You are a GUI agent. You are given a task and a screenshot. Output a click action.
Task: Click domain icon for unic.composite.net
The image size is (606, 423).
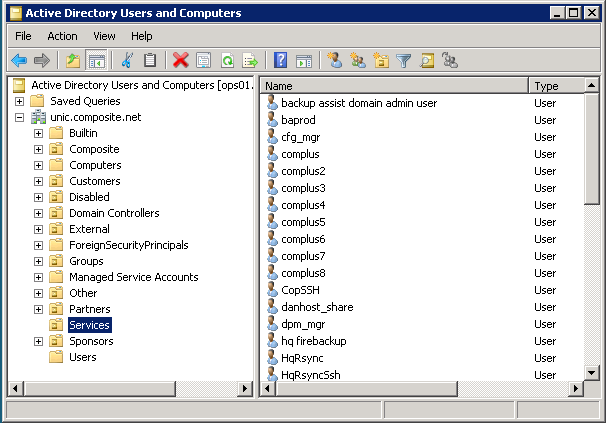coord(38,117)
